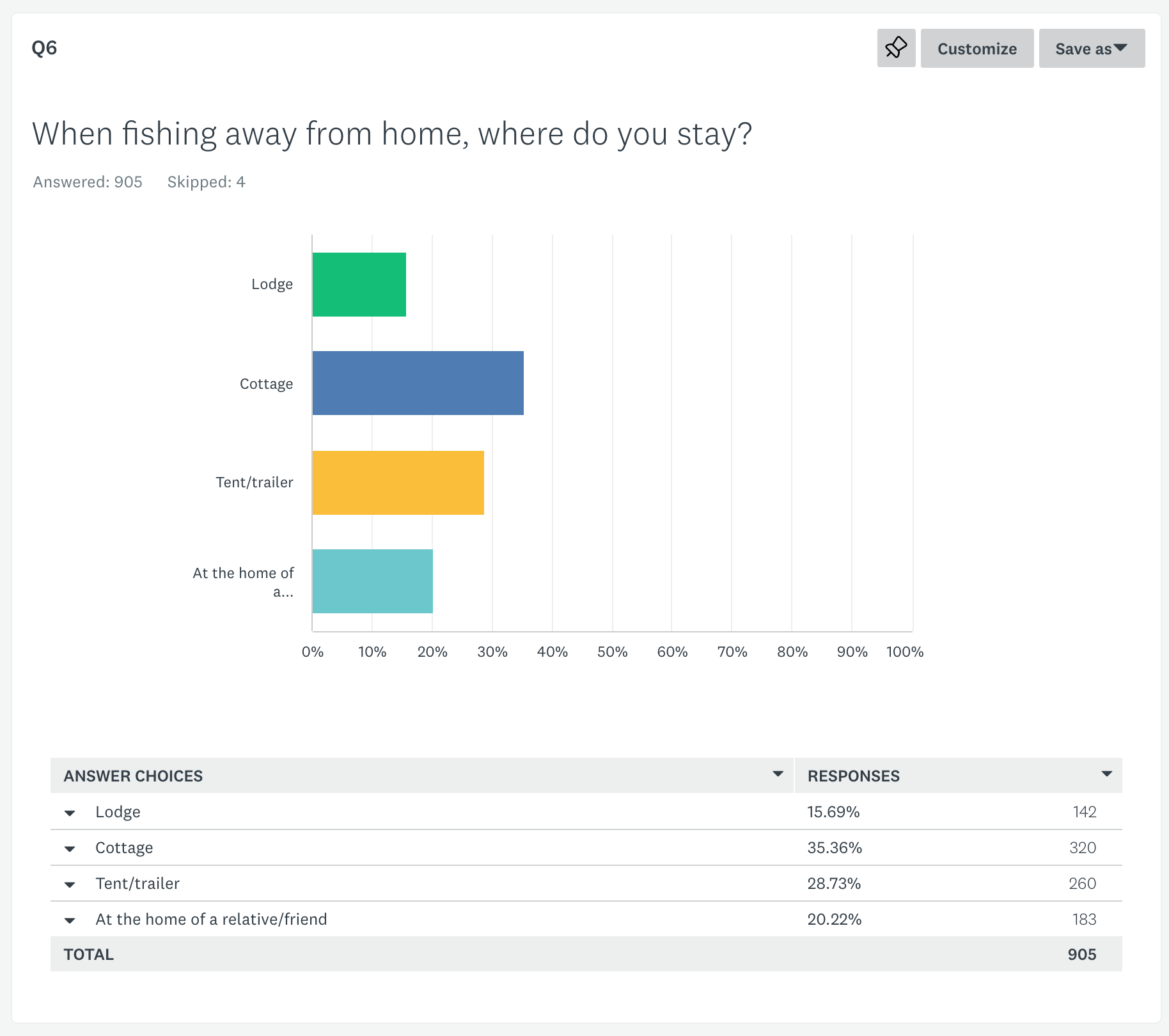This screenshot has height=1036, width=1169.
Task: Click the 'Cottage' chart axis label
Action: (x=266, y=384)
